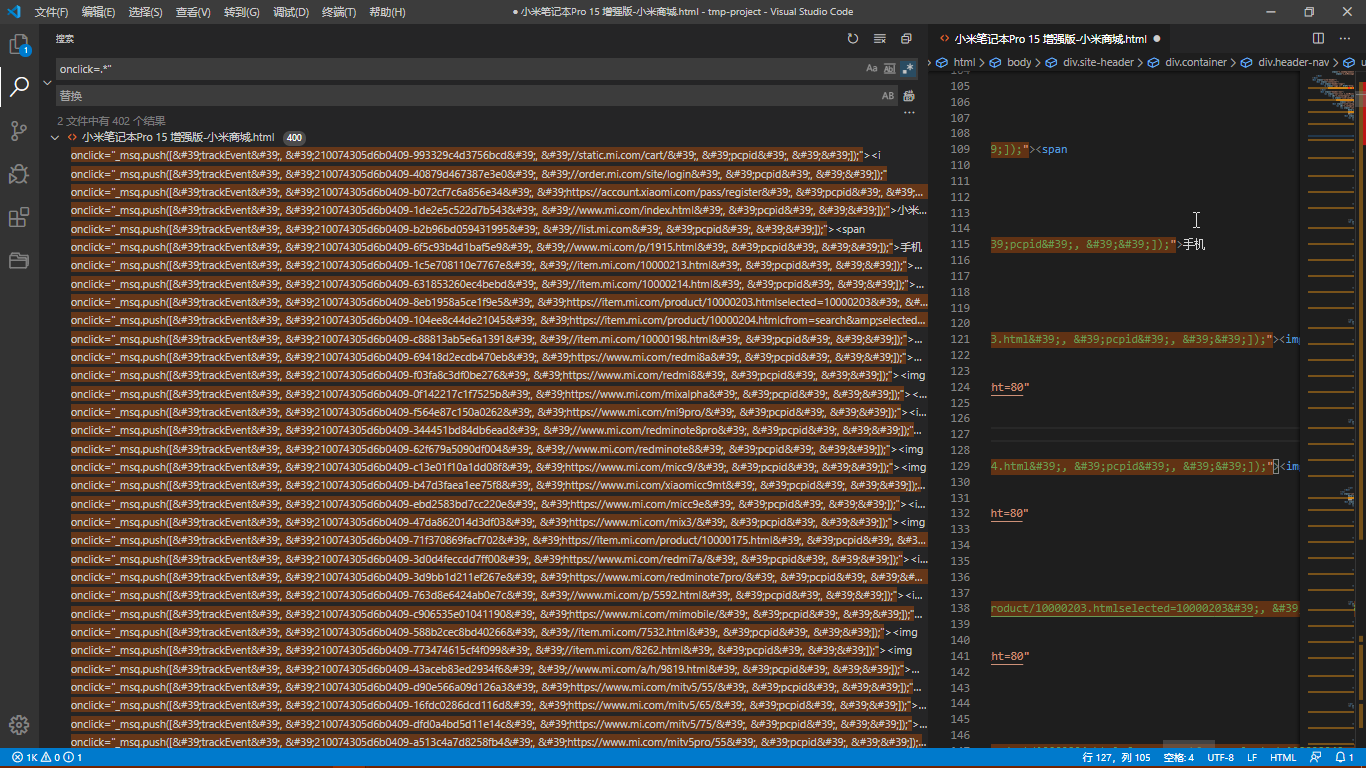The width and height of the screenshot is (1366, 768).
Task: Open the Explorer view in activity bar
Action: [x=20, y=44]
